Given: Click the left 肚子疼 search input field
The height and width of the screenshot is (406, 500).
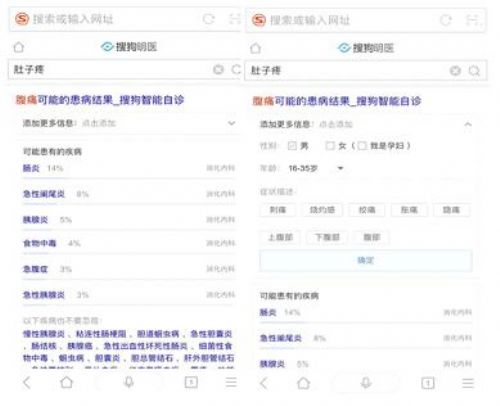Looking at the screenshot, I should pos(110,69).
